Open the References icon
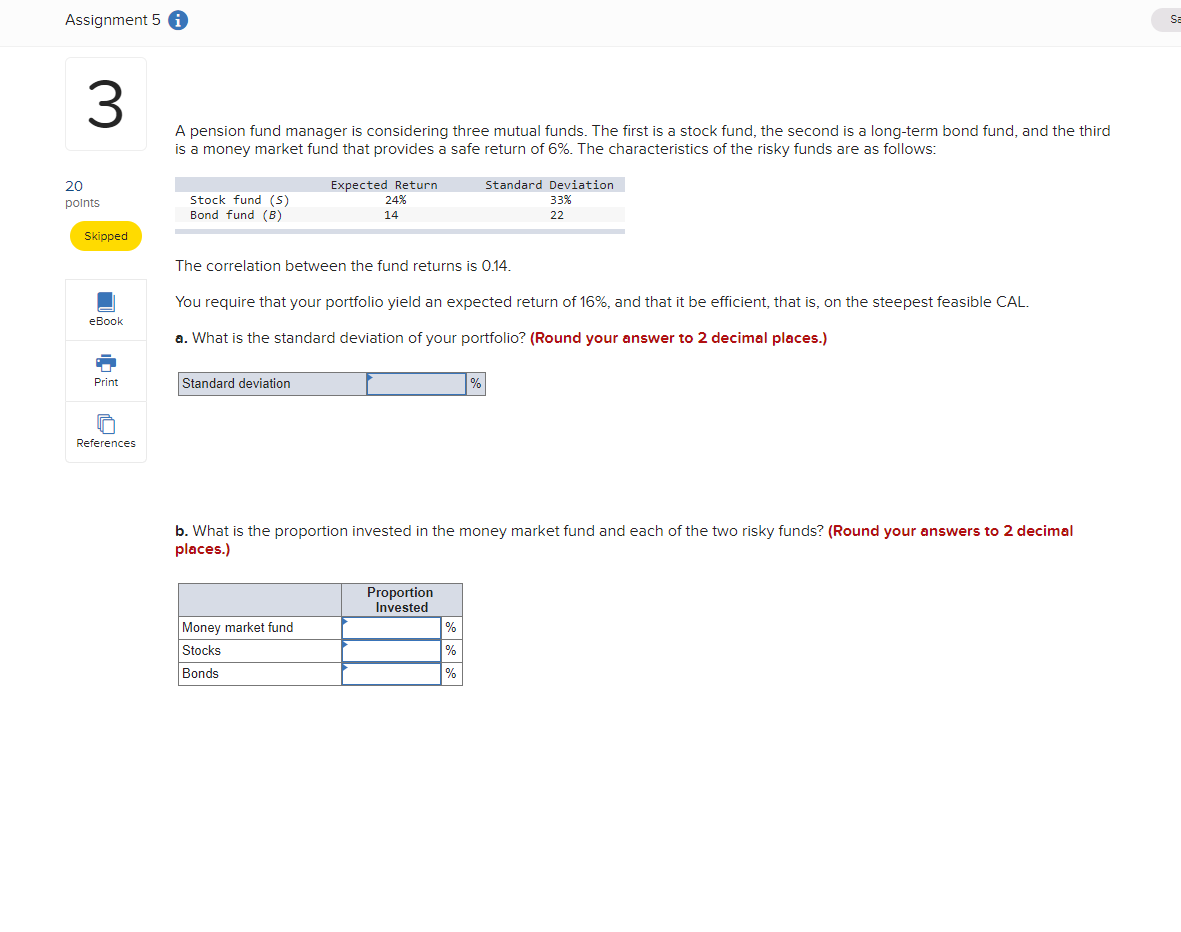This screenshot has width=1181, height=932. click(106, 424)
